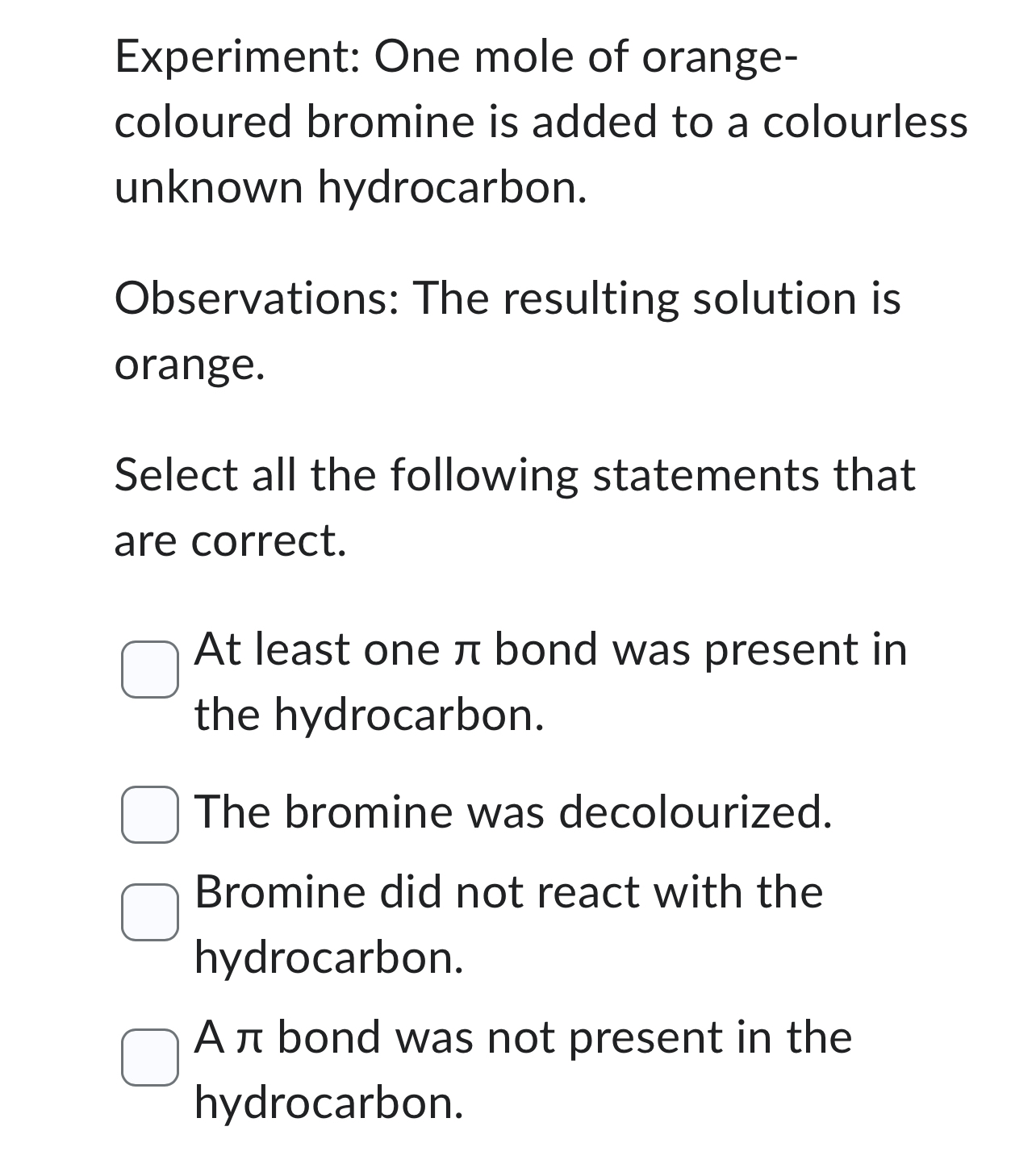Screen dimensions: 1036x1164
Task: Click the final statement's label text
Action: click(523, 1037)
